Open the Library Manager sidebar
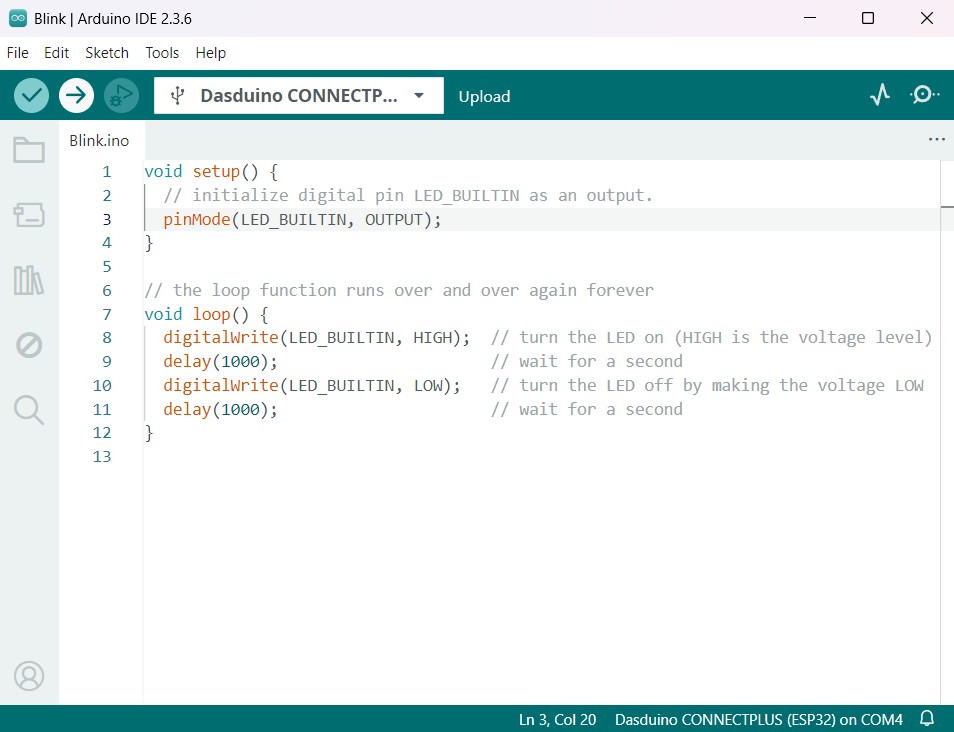The height and width of the screenshot is (732, 954). [x=29, y=281]
